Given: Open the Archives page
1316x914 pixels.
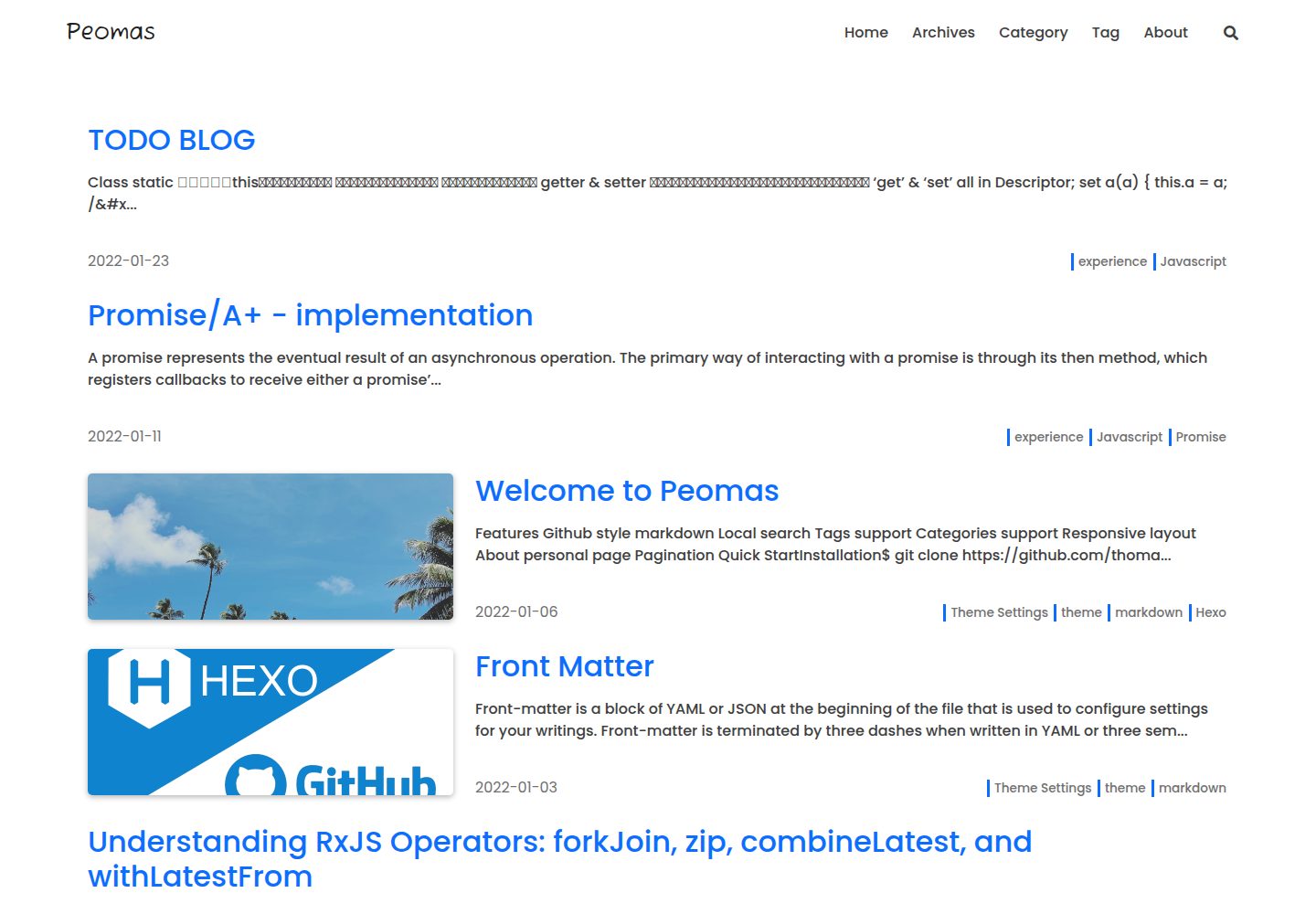Looking at the screenshot, I should 943,32.
